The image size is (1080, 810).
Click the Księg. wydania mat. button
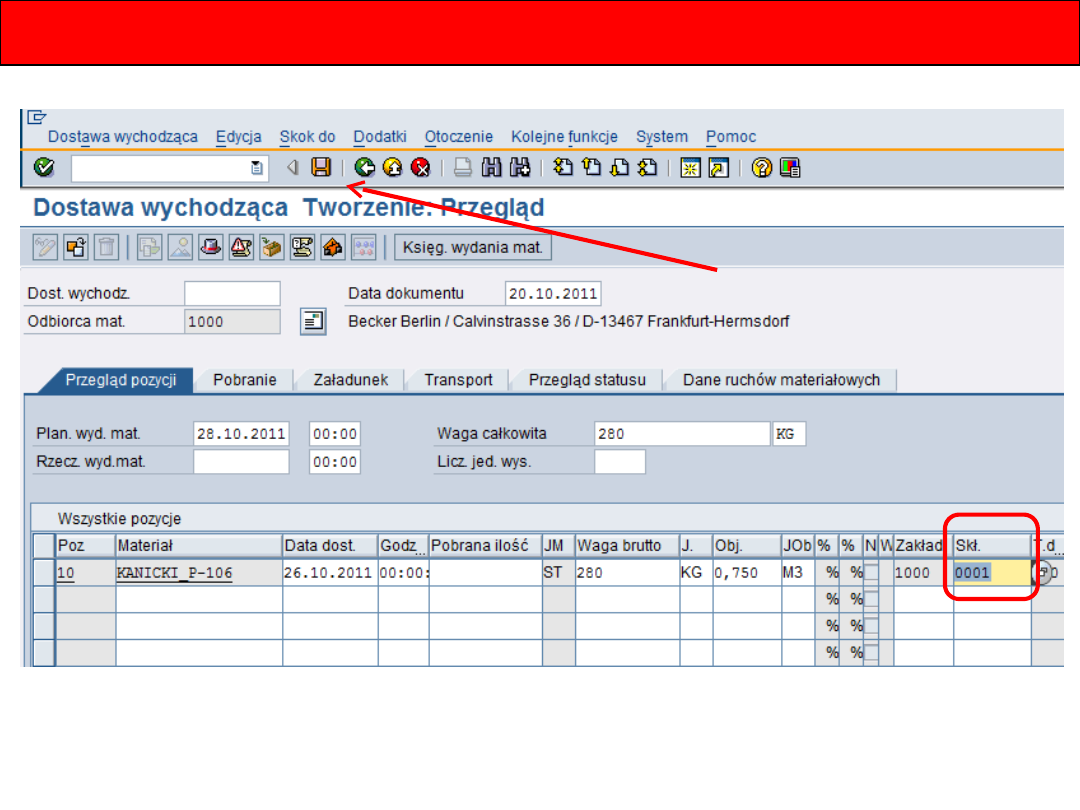pos(473,246)
